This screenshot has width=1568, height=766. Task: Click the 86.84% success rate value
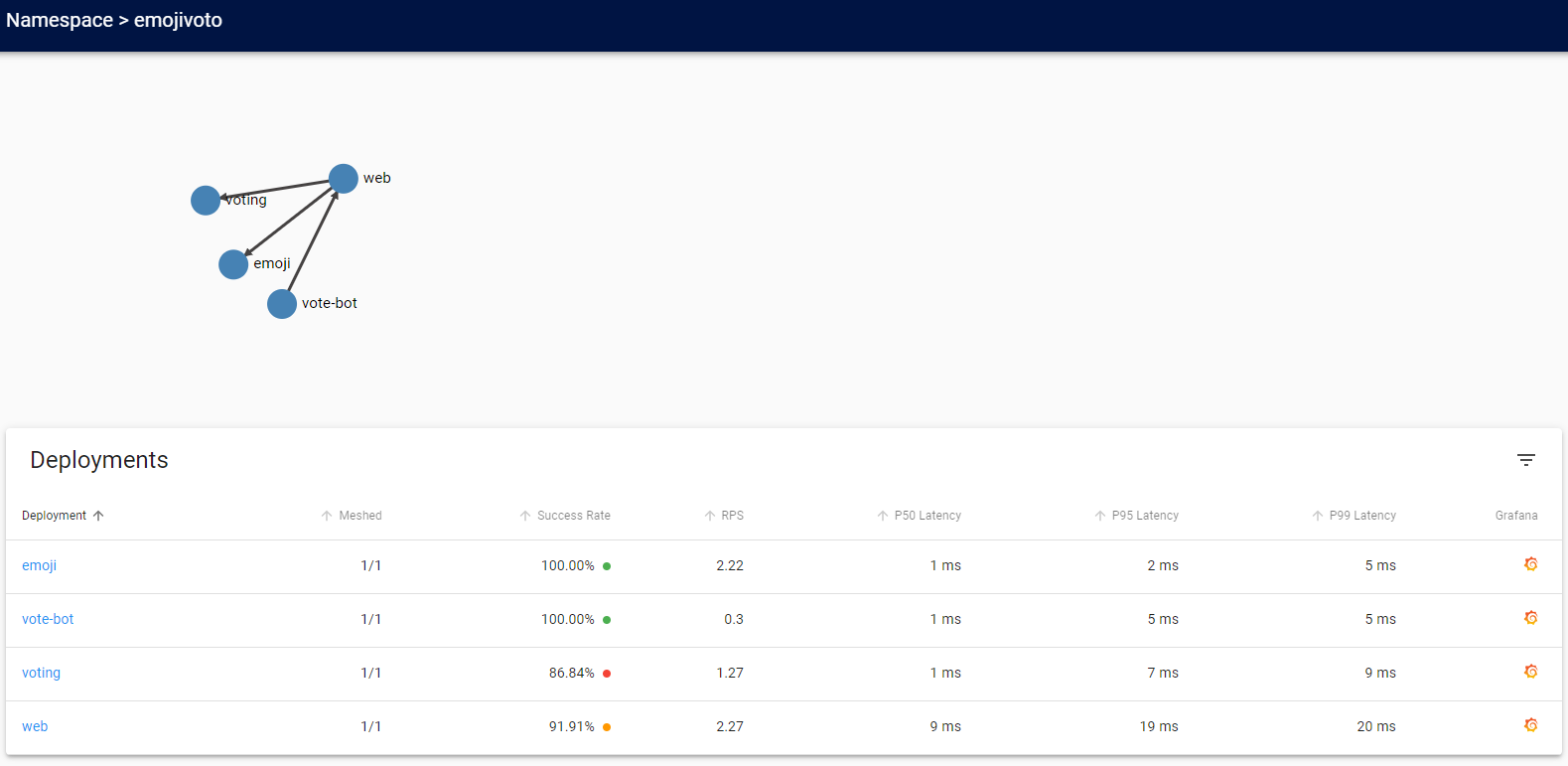[x=572, y=673]
